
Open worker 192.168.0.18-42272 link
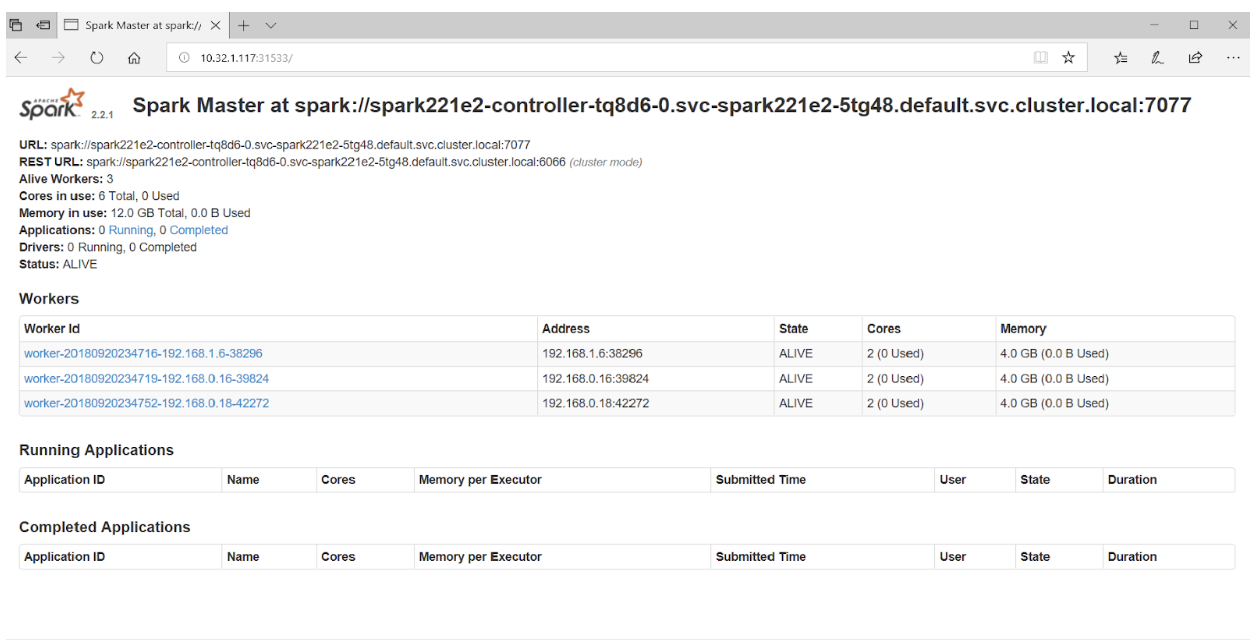coord(146,404)
